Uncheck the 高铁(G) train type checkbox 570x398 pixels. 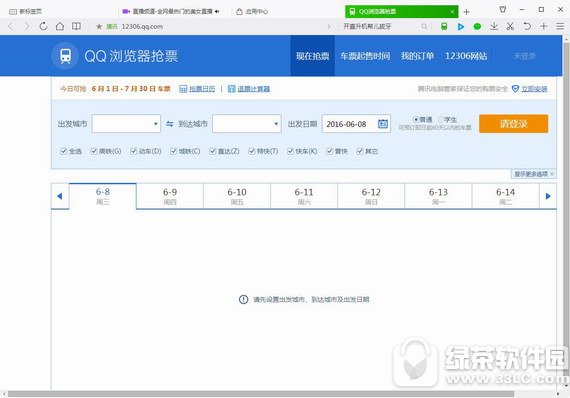94,151
